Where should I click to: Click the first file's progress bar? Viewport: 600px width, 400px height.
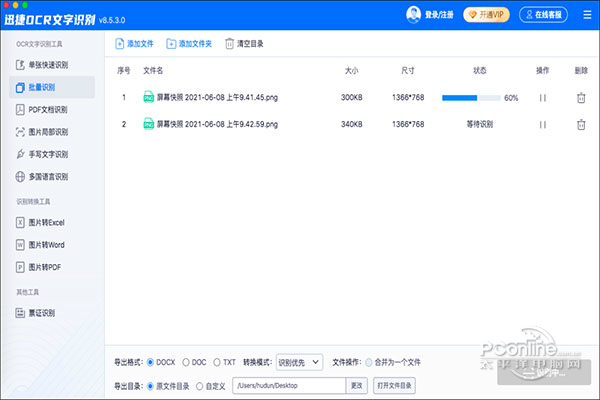pos(470,98)
